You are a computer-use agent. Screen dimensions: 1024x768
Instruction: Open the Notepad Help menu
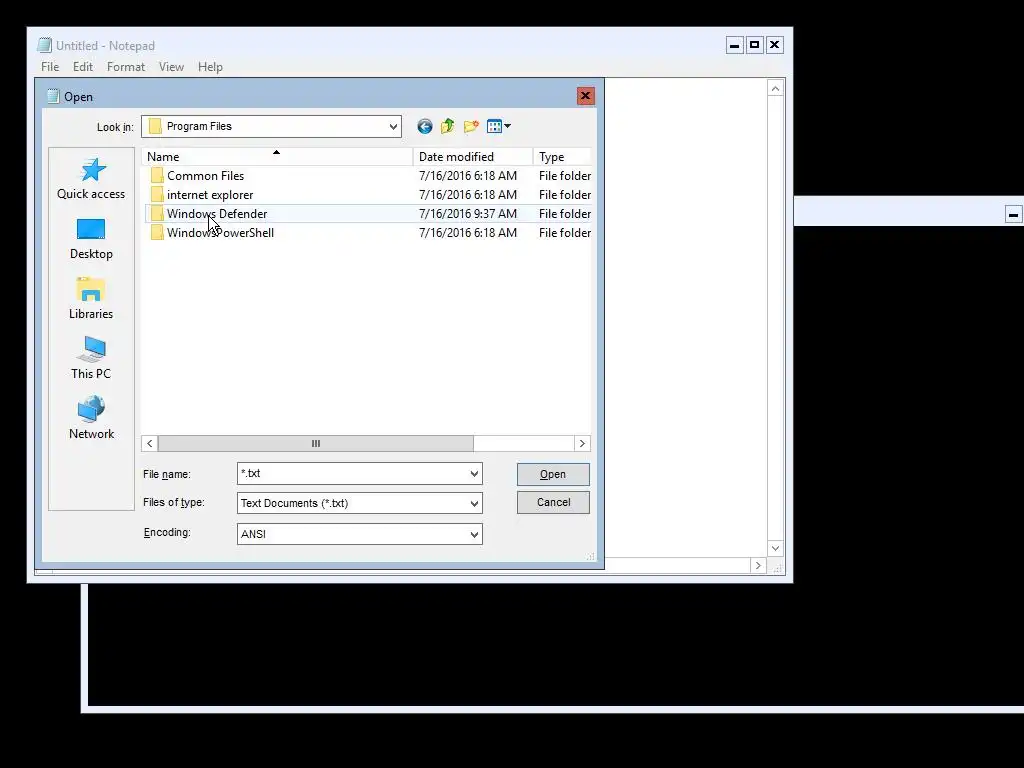[x=210, y=67]
